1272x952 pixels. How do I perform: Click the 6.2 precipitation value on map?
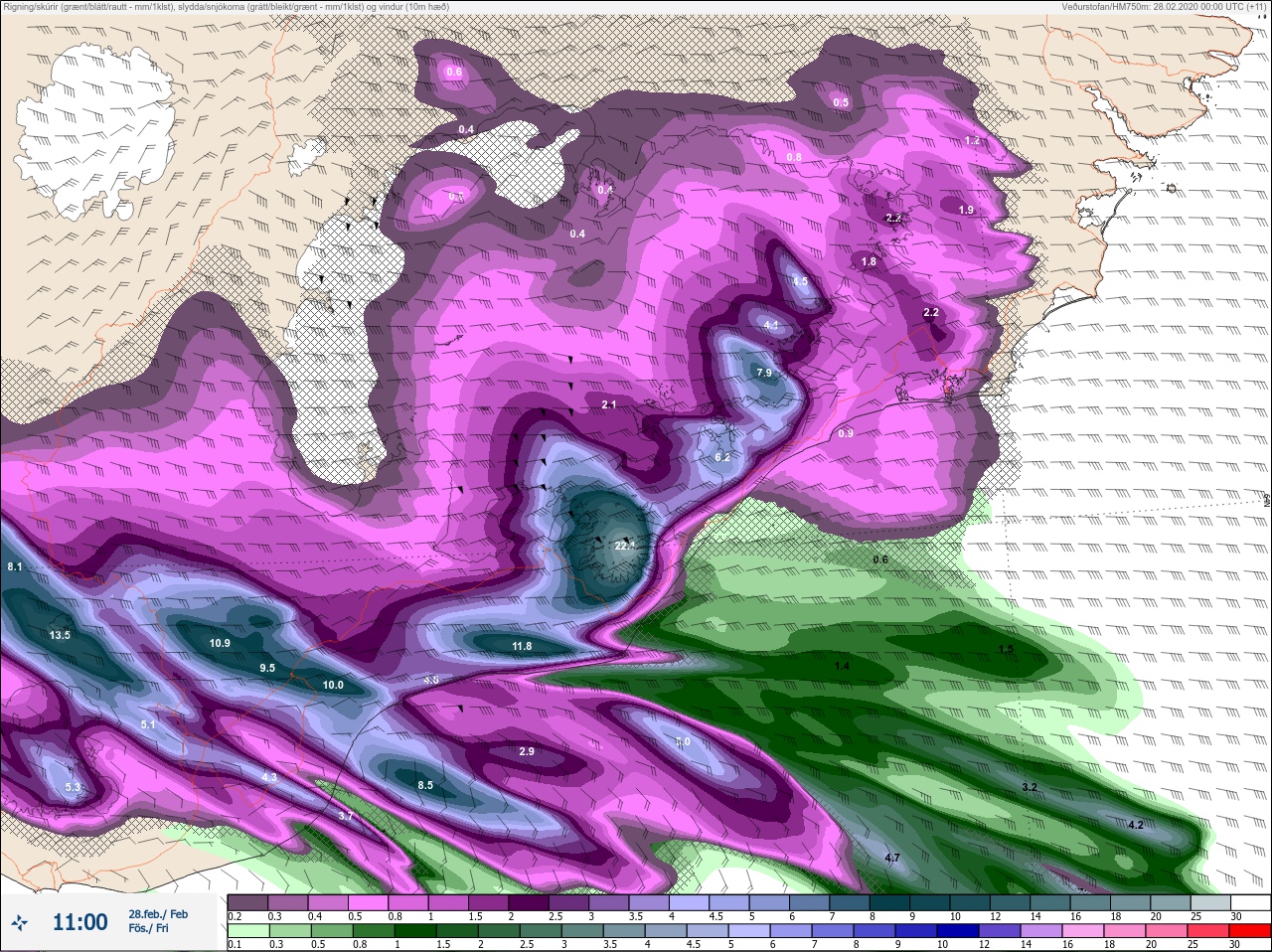(722, 457)
